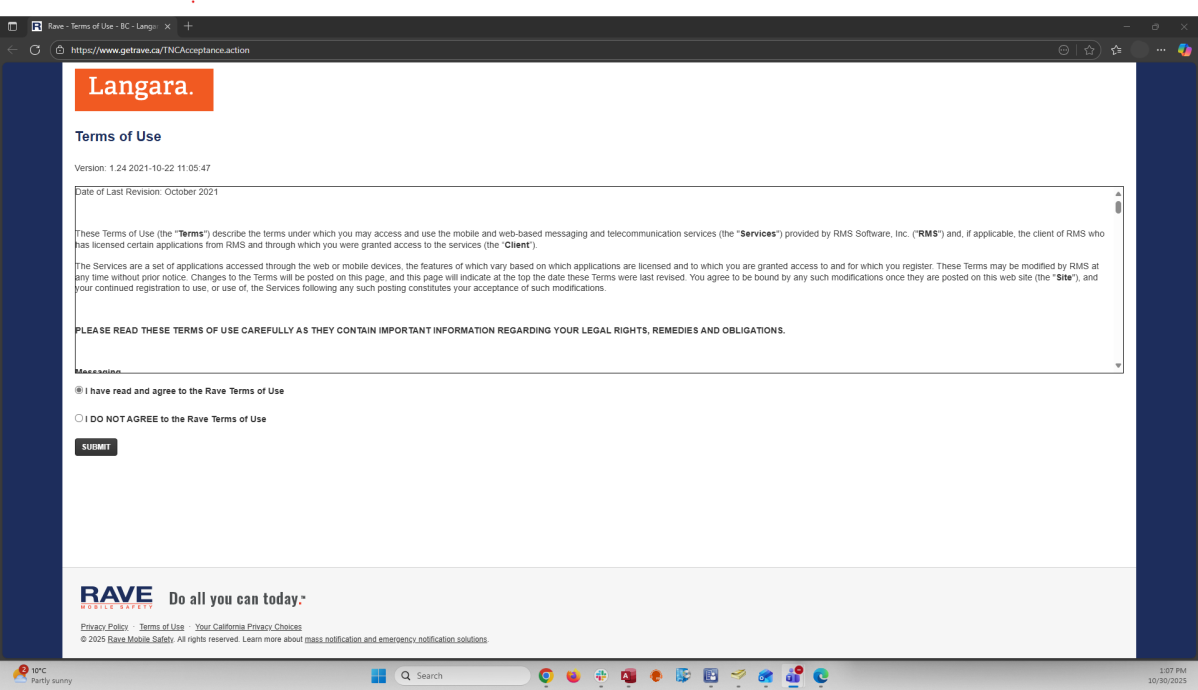The image size is (1198, 690).
Task: Open Microsoft Teams from the taskbar
Action: 792,676
